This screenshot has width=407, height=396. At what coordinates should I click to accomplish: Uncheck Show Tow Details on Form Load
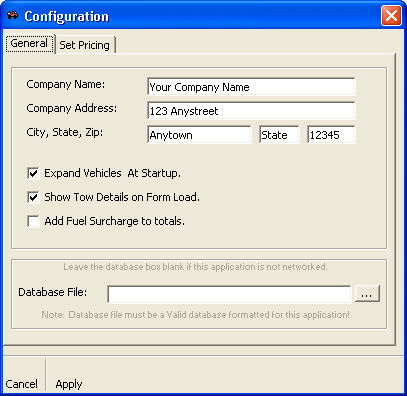pos(33,197)
